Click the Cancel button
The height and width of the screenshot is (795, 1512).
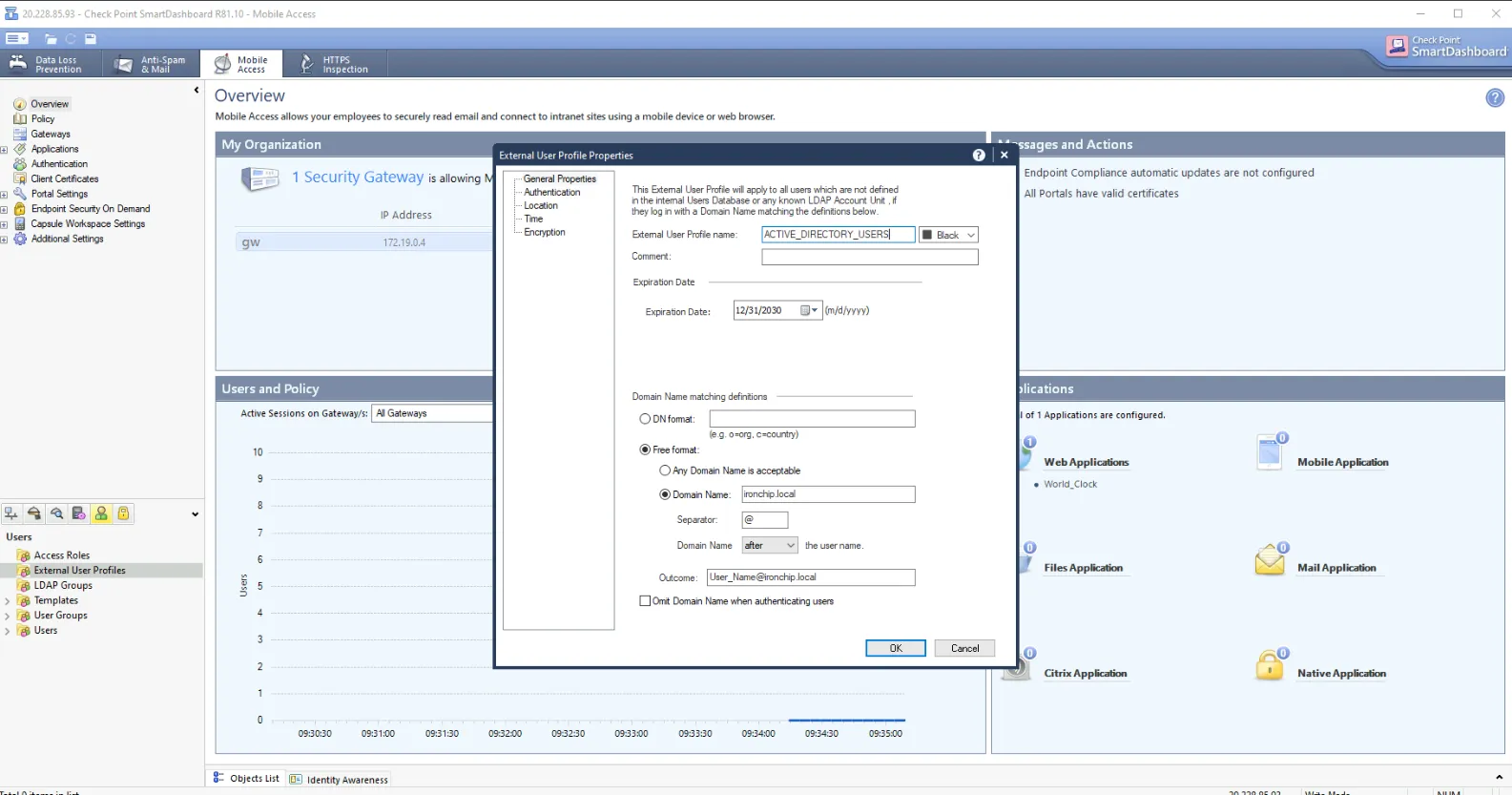coord(964,648)
